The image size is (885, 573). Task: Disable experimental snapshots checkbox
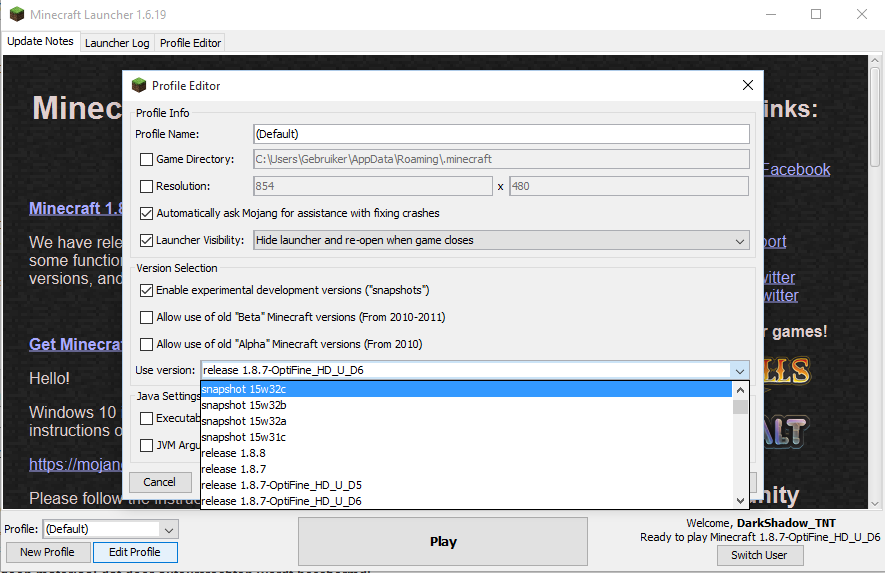(146, 290)
